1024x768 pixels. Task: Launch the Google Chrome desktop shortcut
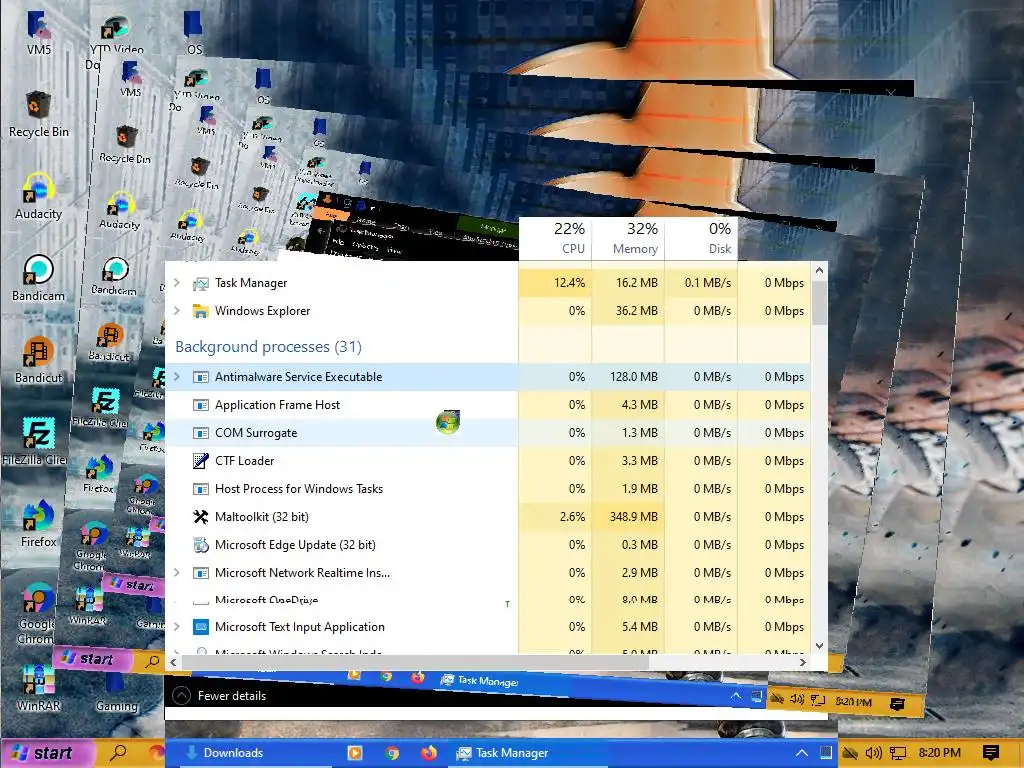[38, 613]
